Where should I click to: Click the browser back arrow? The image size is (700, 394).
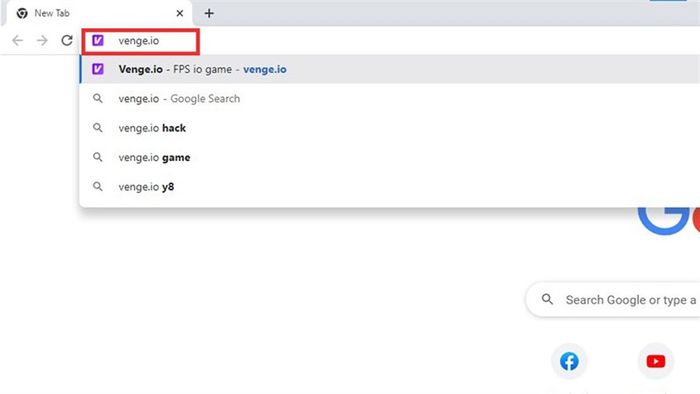tap(17, 41)
